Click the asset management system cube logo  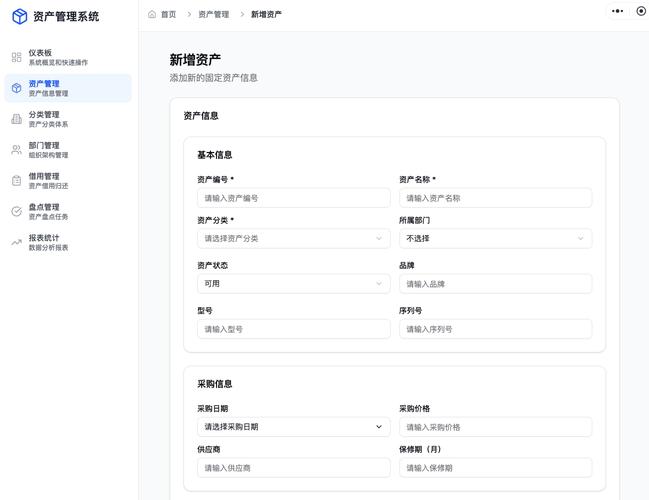(x=19, y=17)
